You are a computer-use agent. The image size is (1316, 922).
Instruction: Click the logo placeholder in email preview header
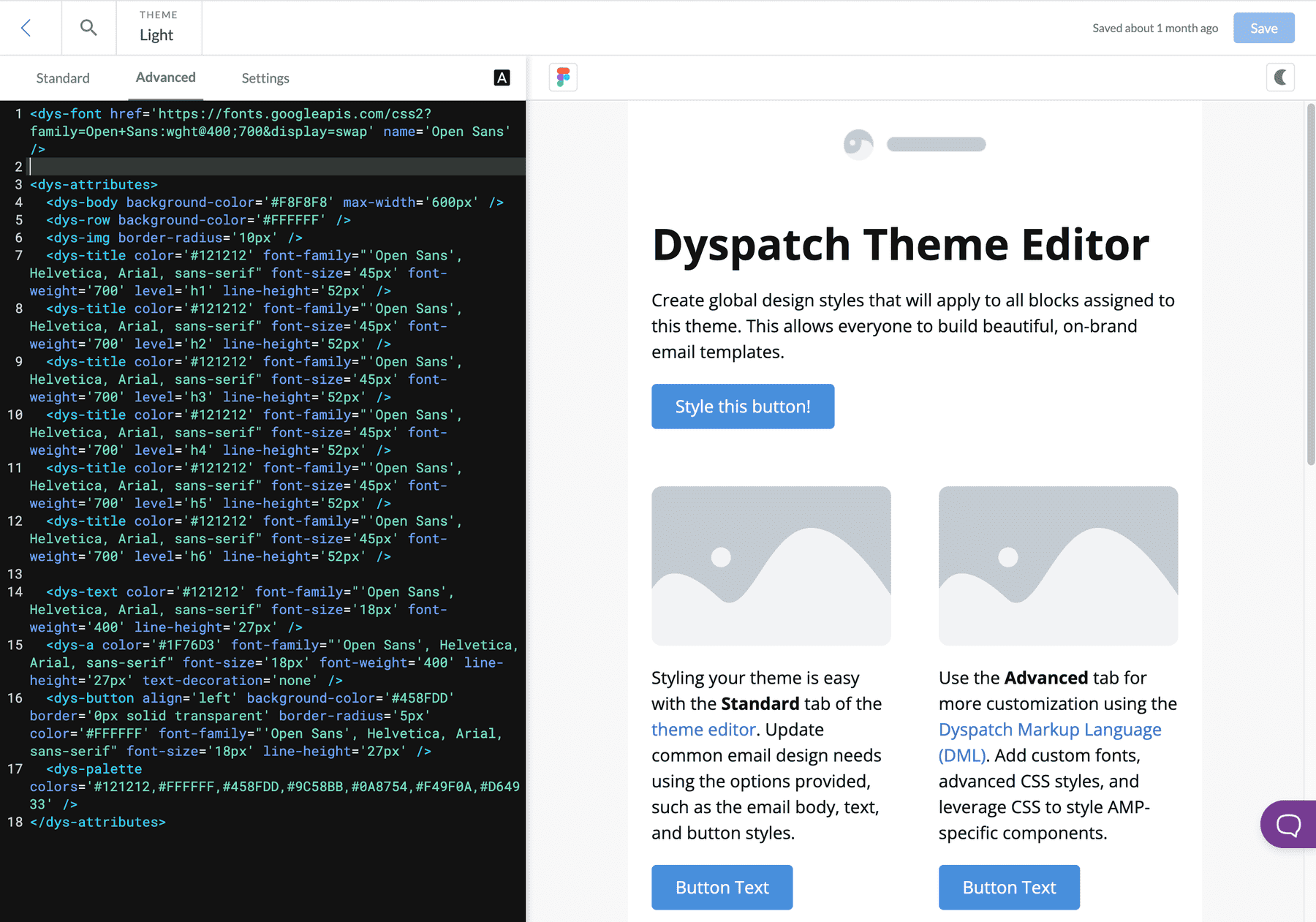[x=915, y=144]
